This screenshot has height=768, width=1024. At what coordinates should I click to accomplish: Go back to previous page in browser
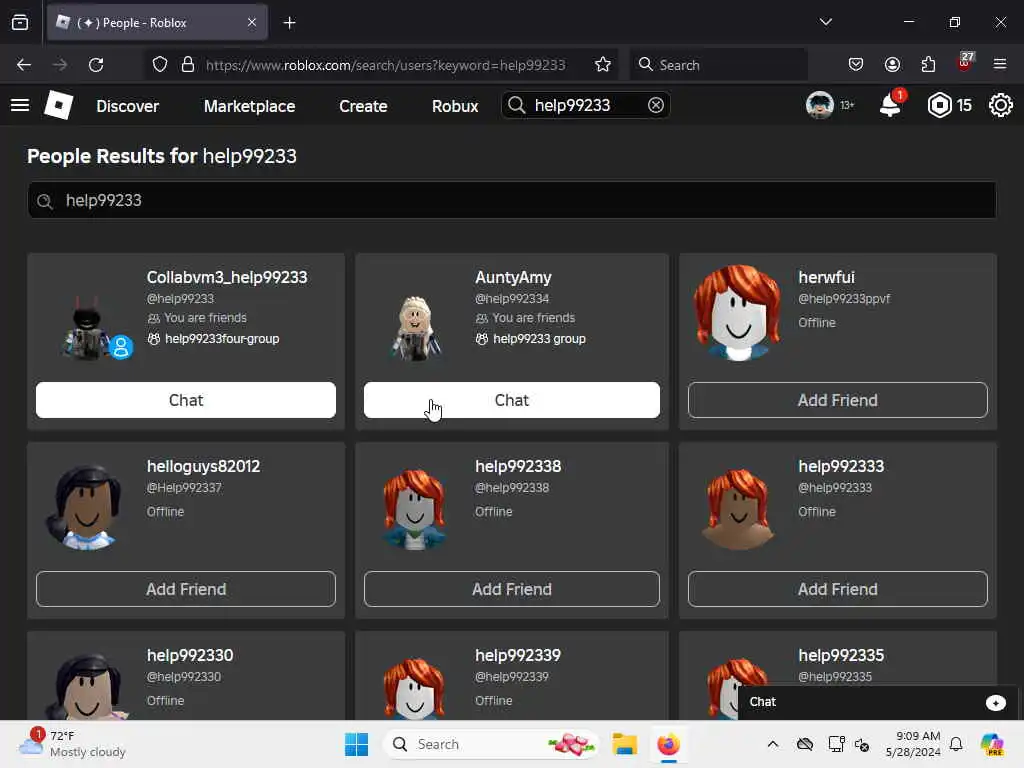[24, 65]
